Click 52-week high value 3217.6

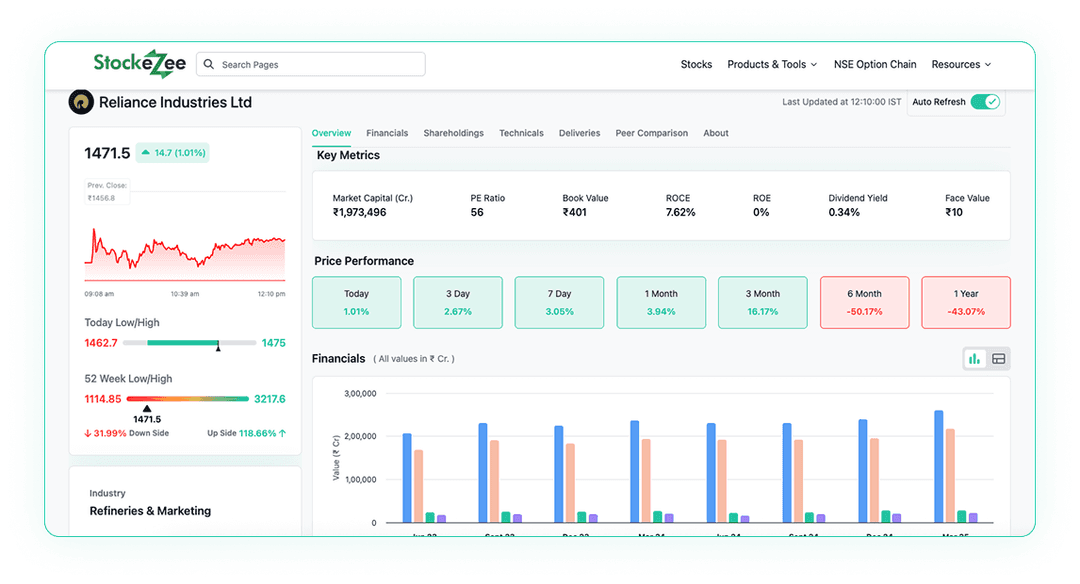tap(269, 399)
